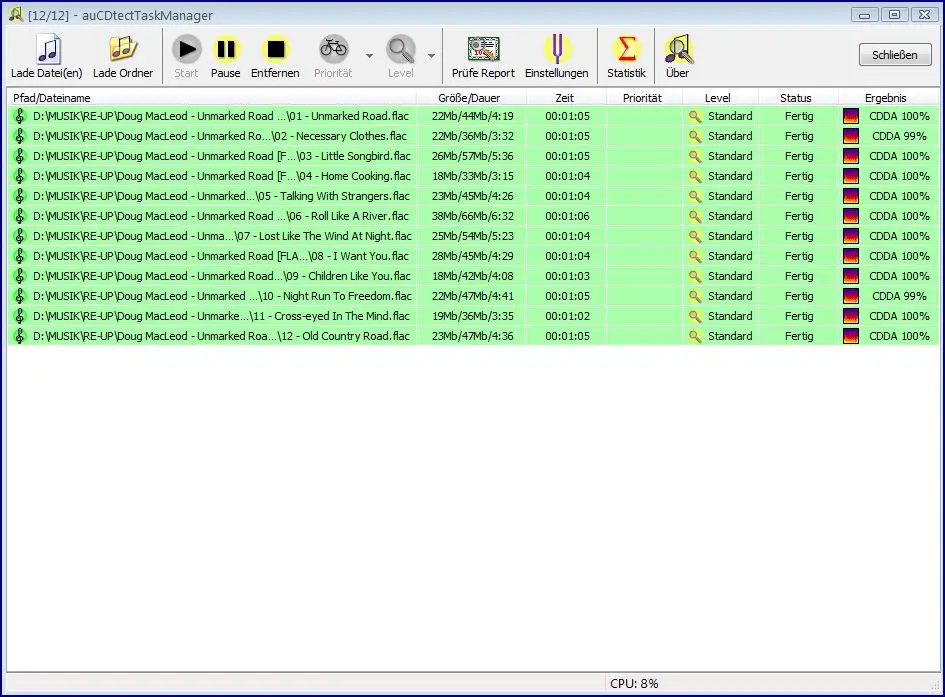Open the Lade Ordner folder icon
Viewport: 945px width, 697px height.
point(123,48)
